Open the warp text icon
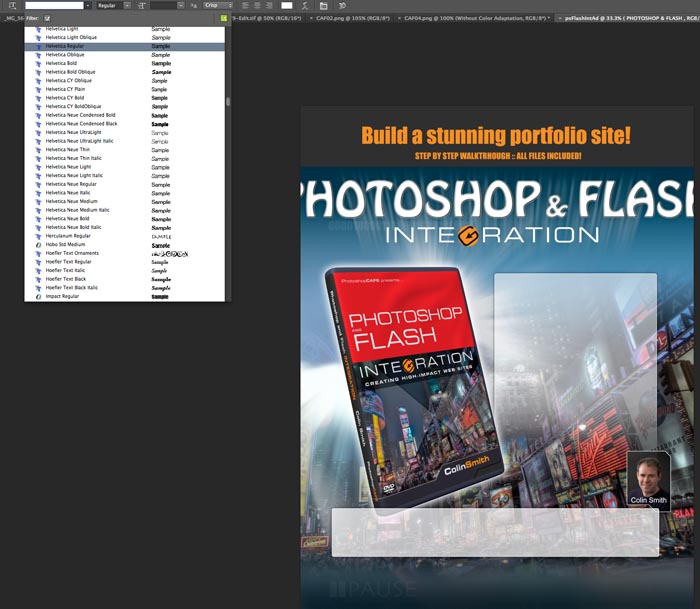 click(305, 5)
